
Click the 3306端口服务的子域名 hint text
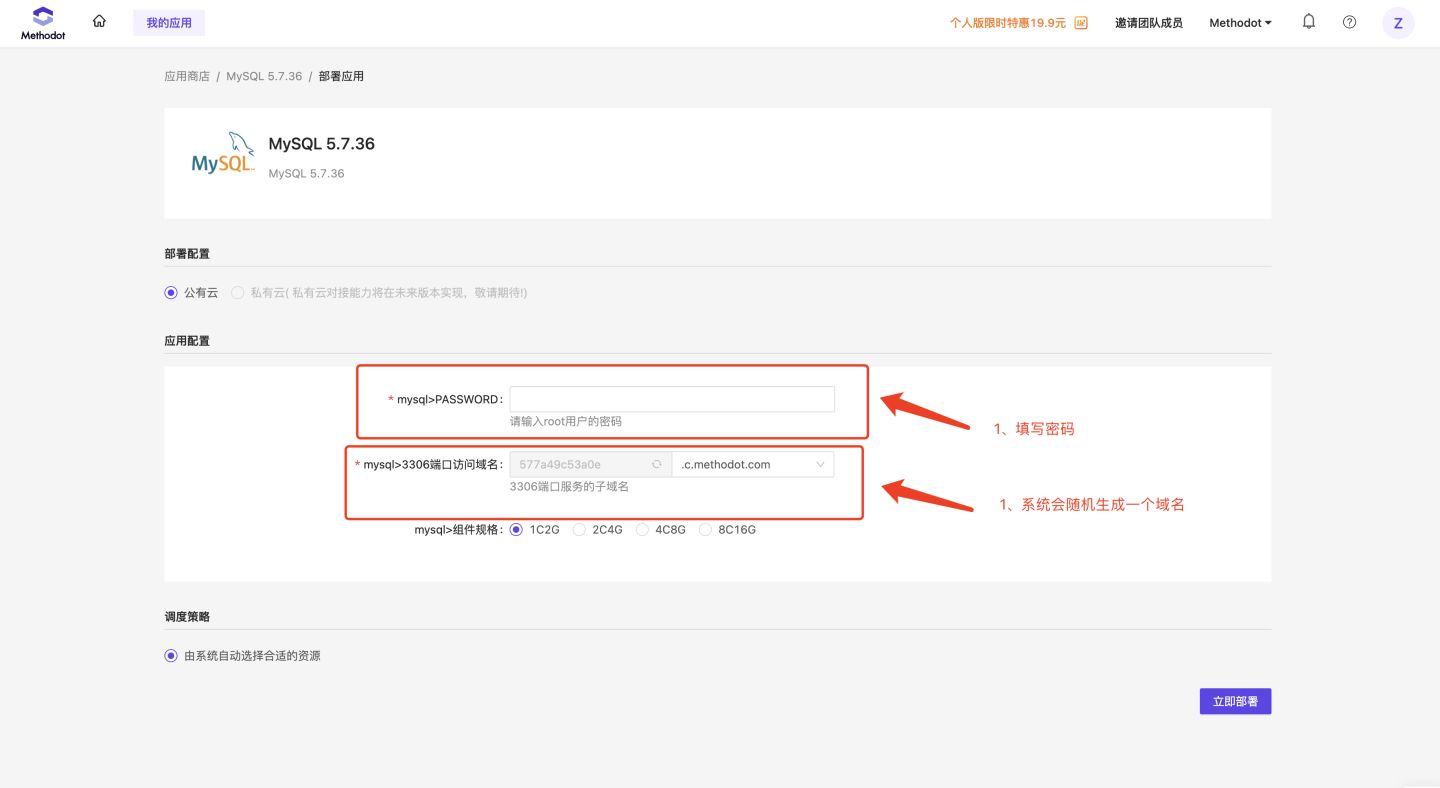(x=569, y=487)
